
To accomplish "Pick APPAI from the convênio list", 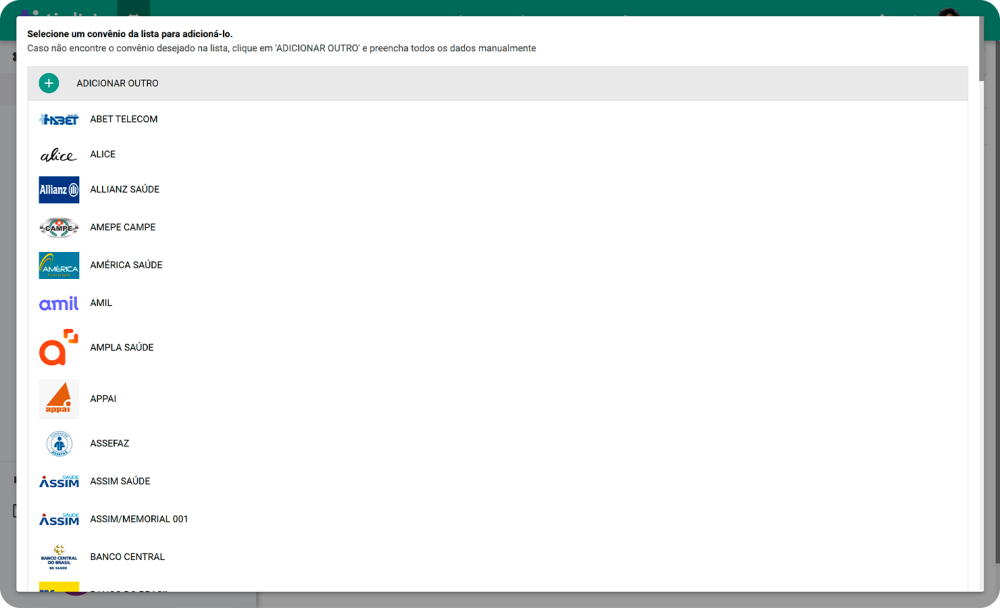I will [103, 399].
